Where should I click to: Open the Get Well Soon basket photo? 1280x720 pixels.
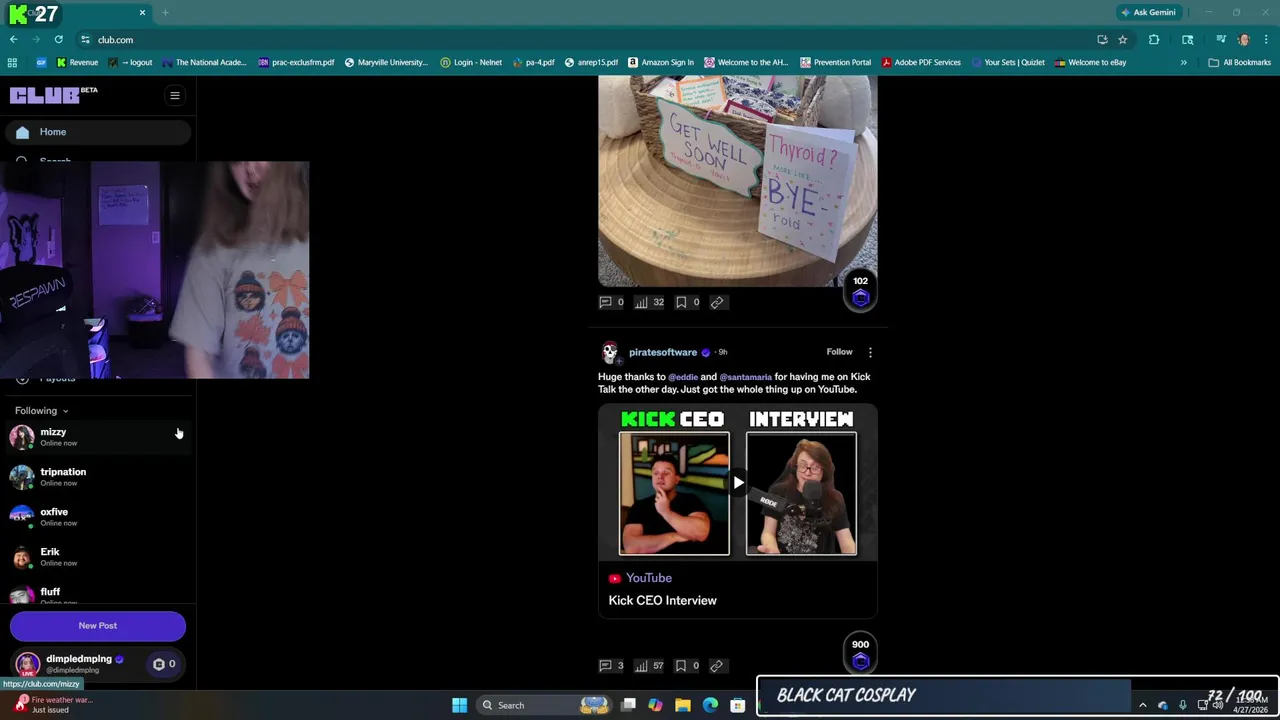tap(738, 181)
